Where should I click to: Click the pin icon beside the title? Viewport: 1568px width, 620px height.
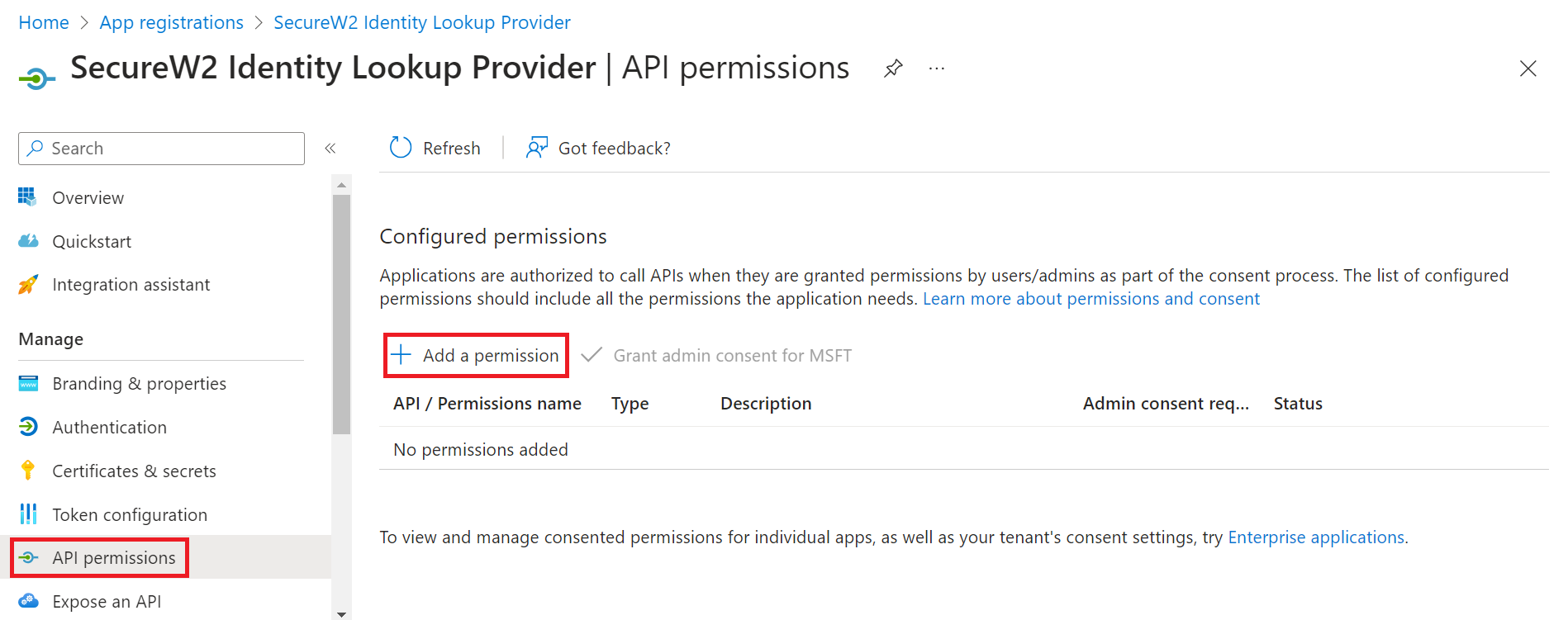(893, 69)
